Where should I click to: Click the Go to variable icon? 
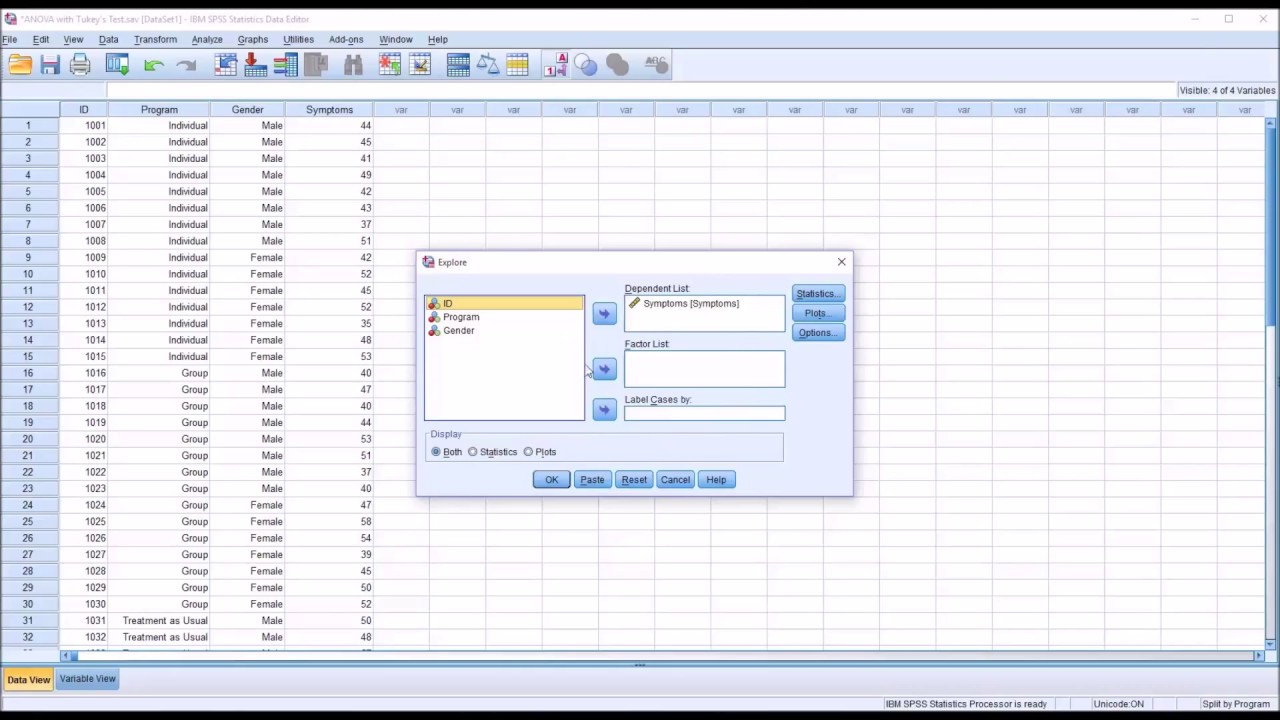click(x=255, y=65)
